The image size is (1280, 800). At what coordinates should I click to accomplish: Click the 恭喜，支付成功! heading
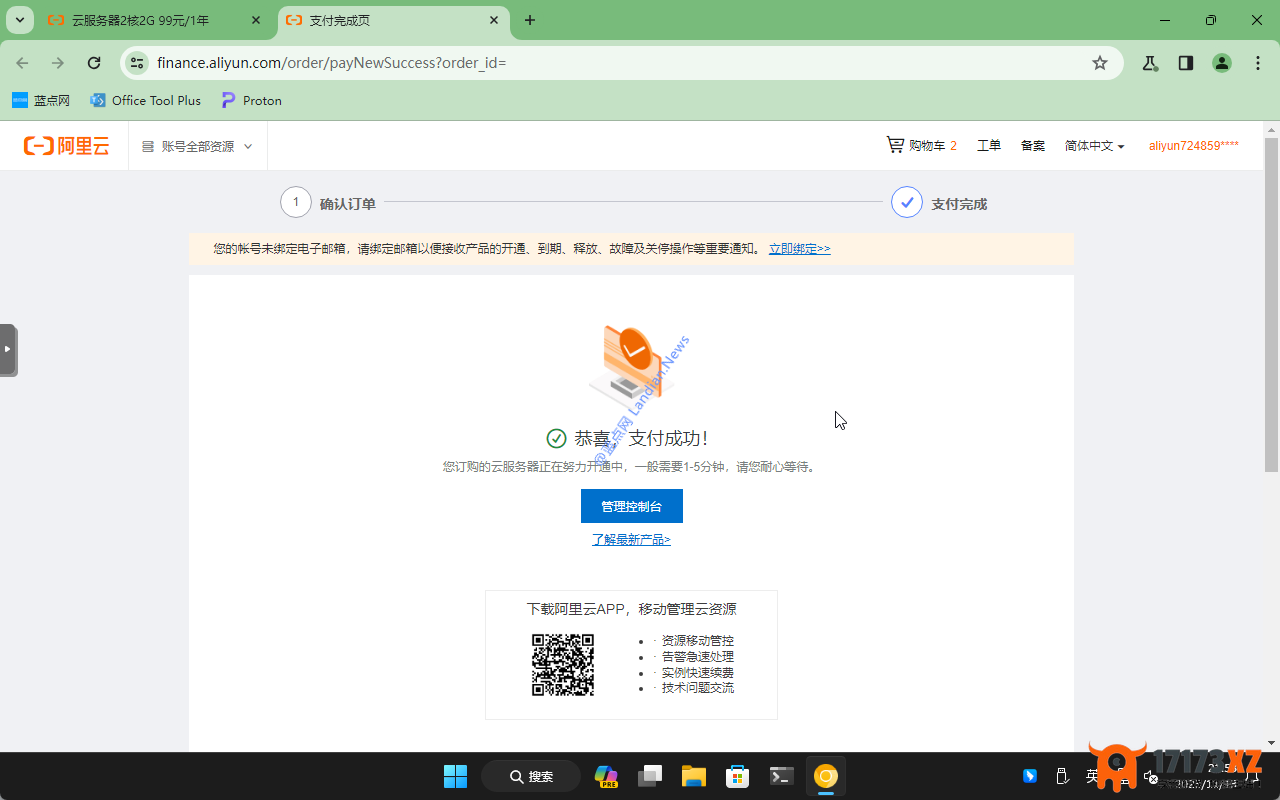click(x=641, y=438)
